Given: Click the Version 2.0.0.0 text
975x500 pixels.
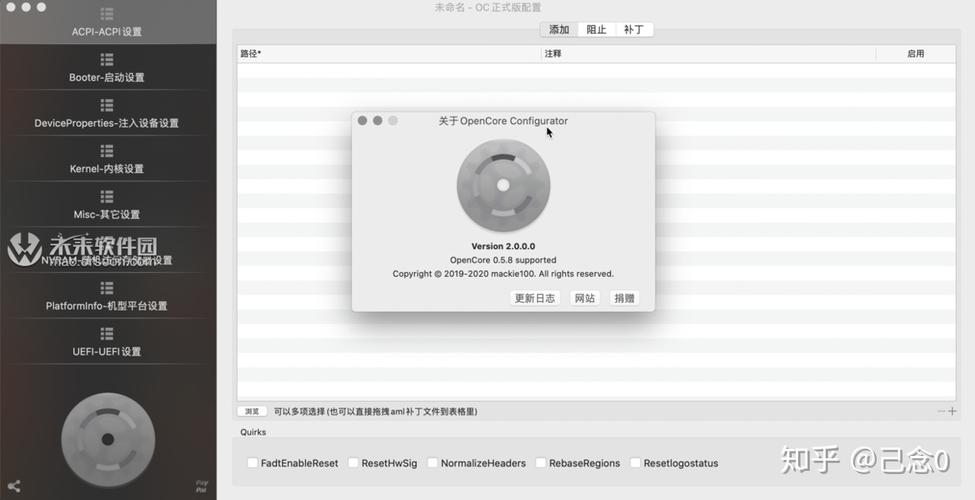Looking at the screenshot, I should 503,246.
